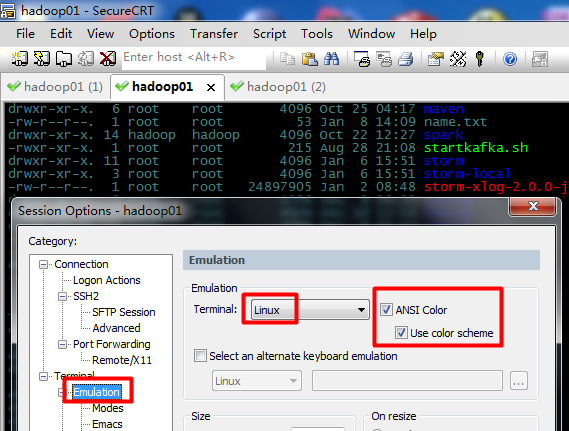569x431 pixels.
Task: Click the Print Selection icon
Action: click(384, 59)
